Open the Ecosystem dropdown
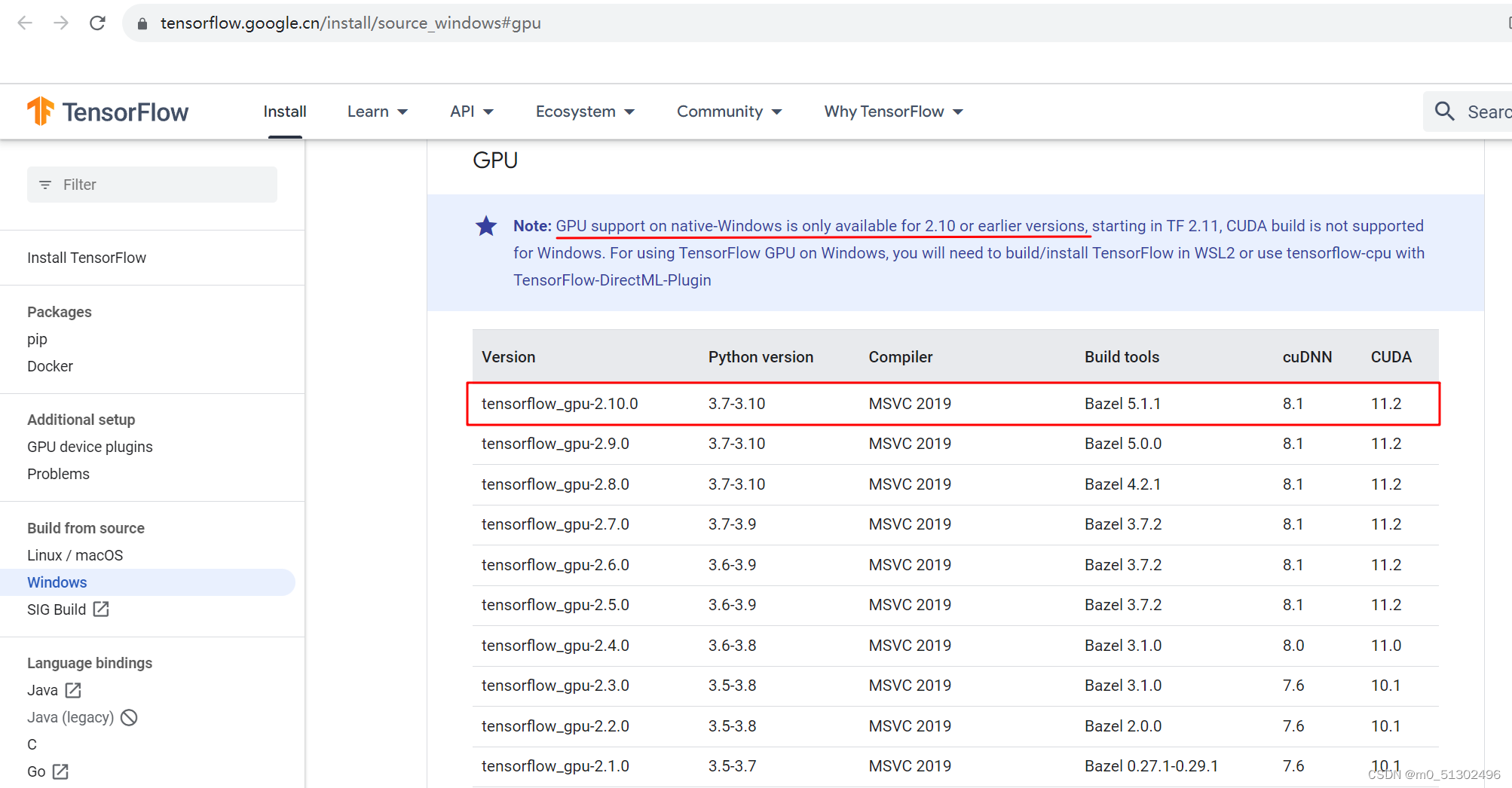 point(585,111)
